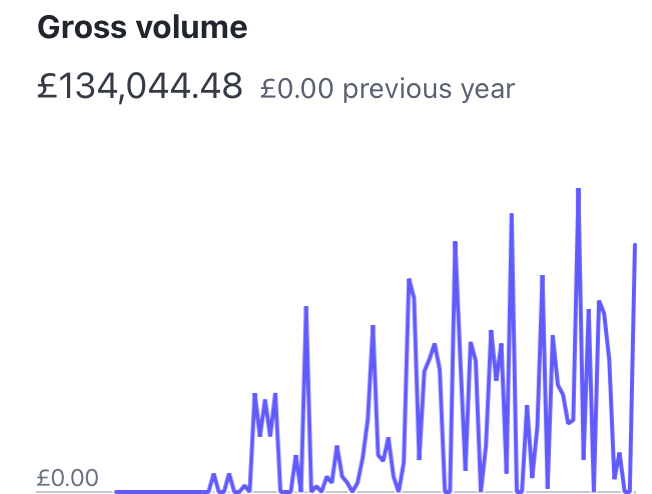Select the £134,044.48 total amount

140,88
